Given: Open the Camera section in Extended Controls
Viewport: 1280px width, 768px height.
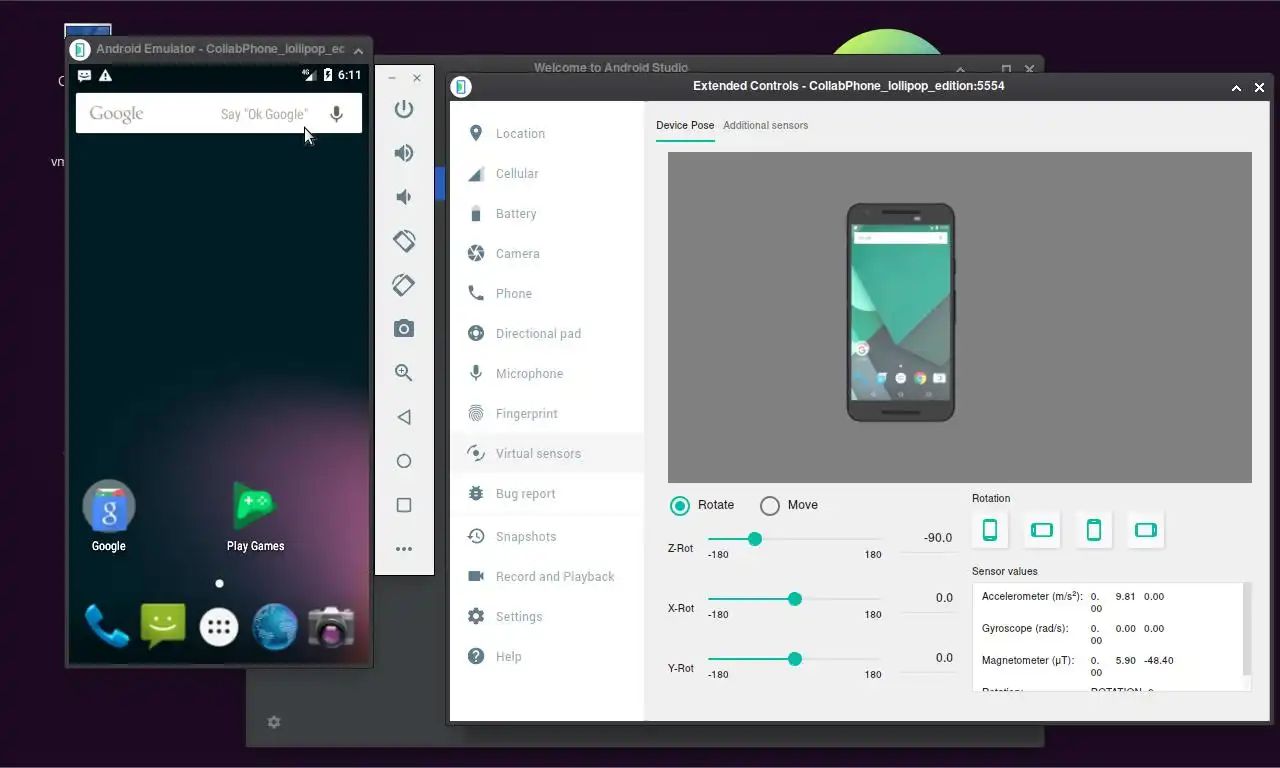Looking at the screenshot, I should coord(547,254).
